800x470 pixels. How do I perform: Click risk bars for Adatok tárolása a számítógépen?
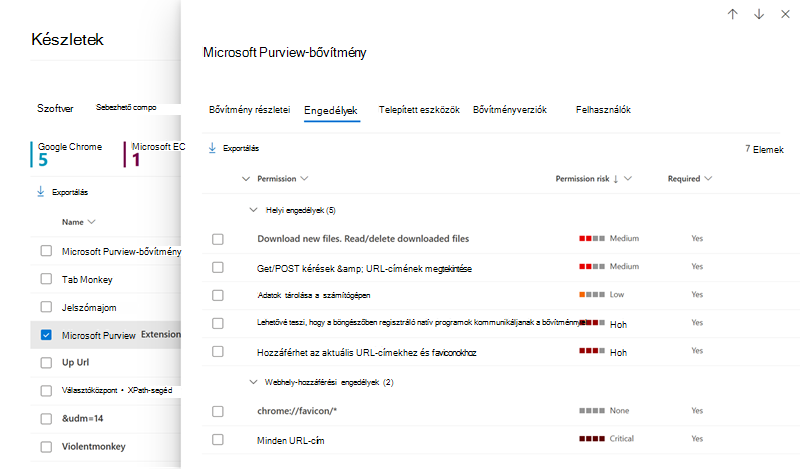592,294
